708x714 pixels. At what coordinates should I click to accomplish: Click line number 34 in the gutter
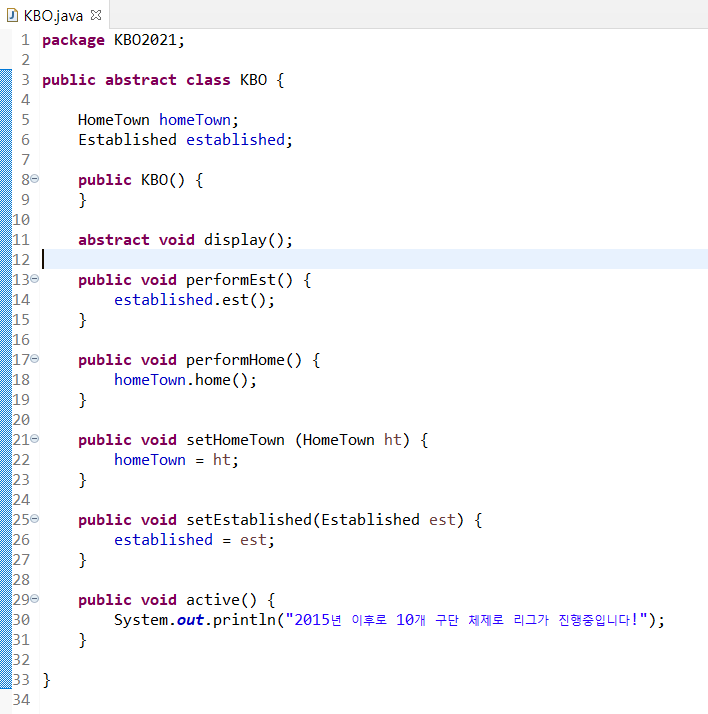coord(21,700)
